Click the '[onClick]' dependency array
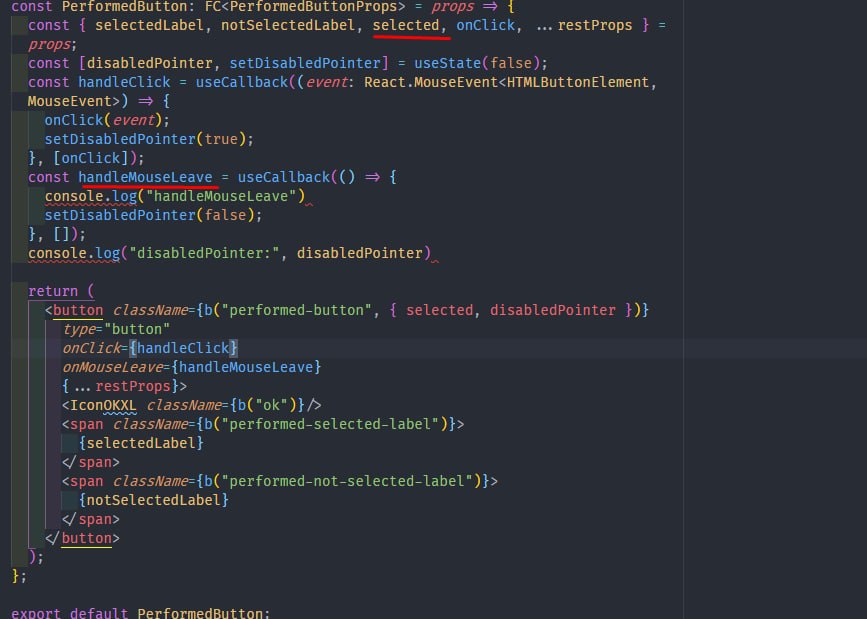Screen dimensions: 867x619 (91, 158)
